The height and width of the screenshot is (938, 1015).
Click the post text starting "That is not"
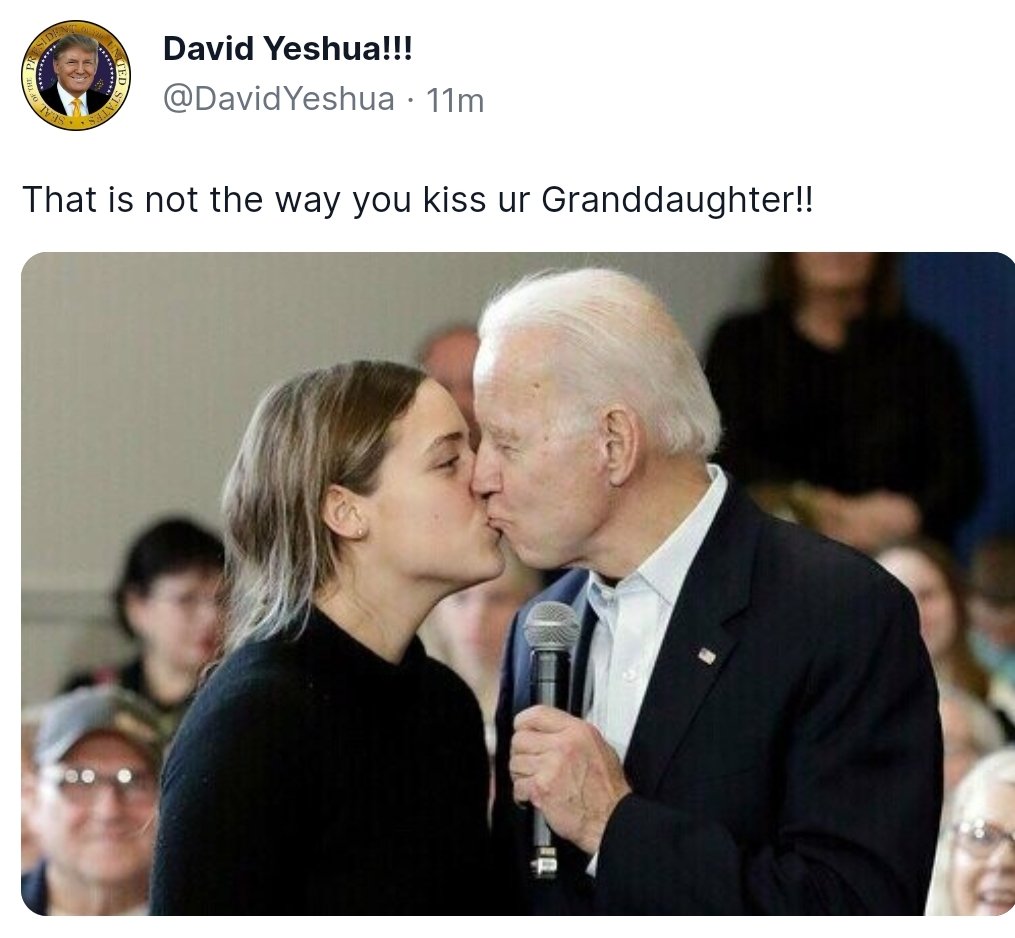pyautogui.click(x=418, y=199)
